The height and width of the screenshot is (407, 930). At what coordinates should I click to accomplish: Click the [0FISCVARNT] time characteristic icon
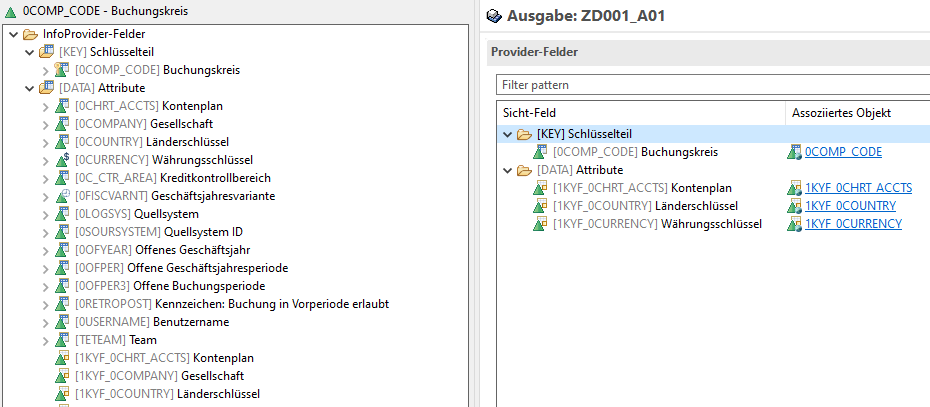[62, 196]
